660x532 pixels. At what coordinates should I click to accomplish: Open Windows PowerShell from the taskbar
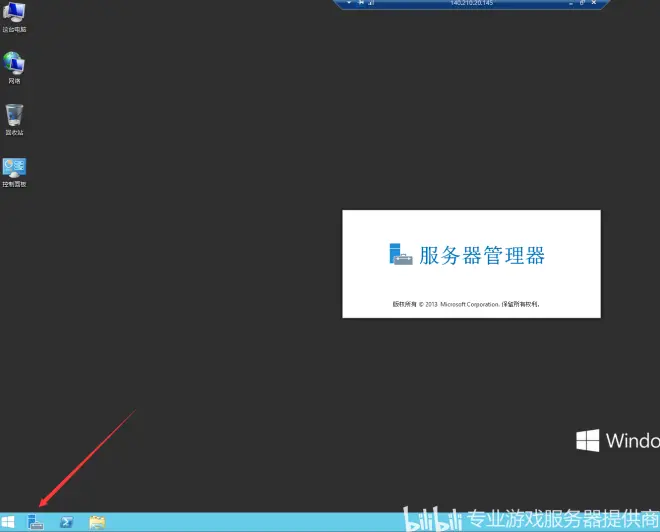[67, 522]
